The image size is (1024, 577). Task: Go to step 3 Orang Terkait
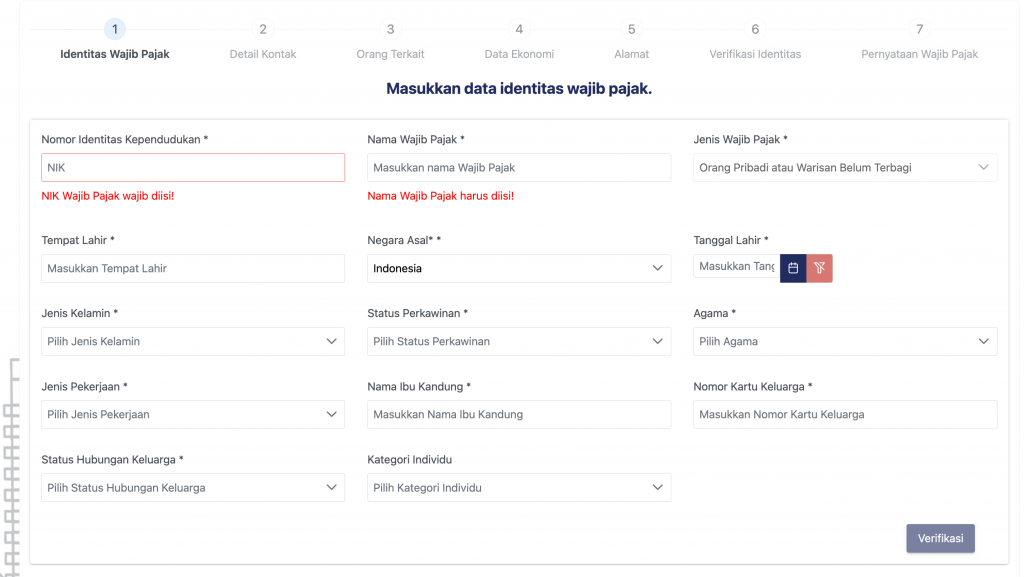pyautogui.click(x=390, y=40)
